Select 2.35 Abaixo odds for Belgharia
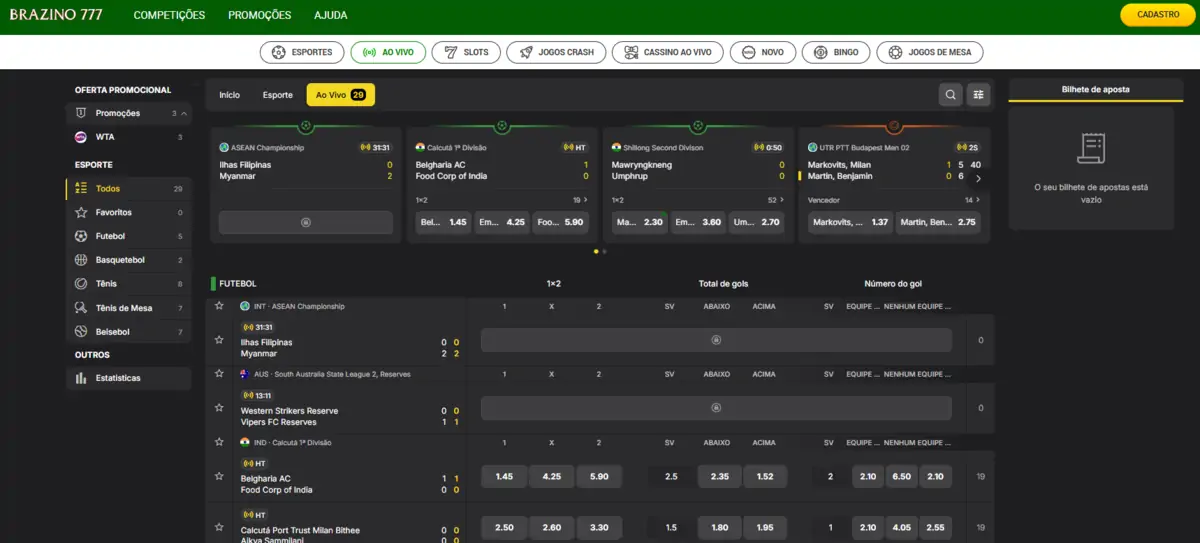The width and height of the screenshot is (1200, 543). pyautogui.click(x=719, y=477)
